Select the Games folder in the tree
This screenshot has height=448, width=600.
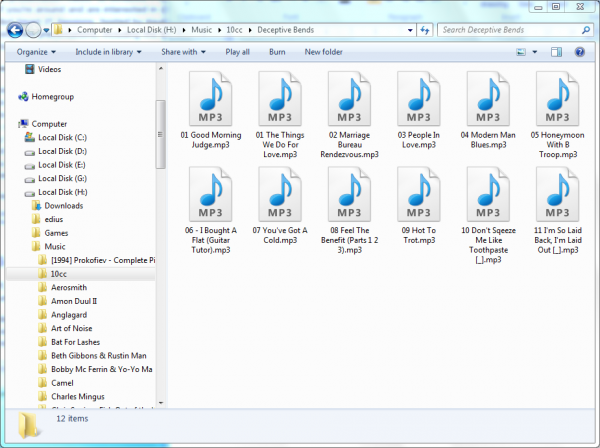click(x=56, y=233)
